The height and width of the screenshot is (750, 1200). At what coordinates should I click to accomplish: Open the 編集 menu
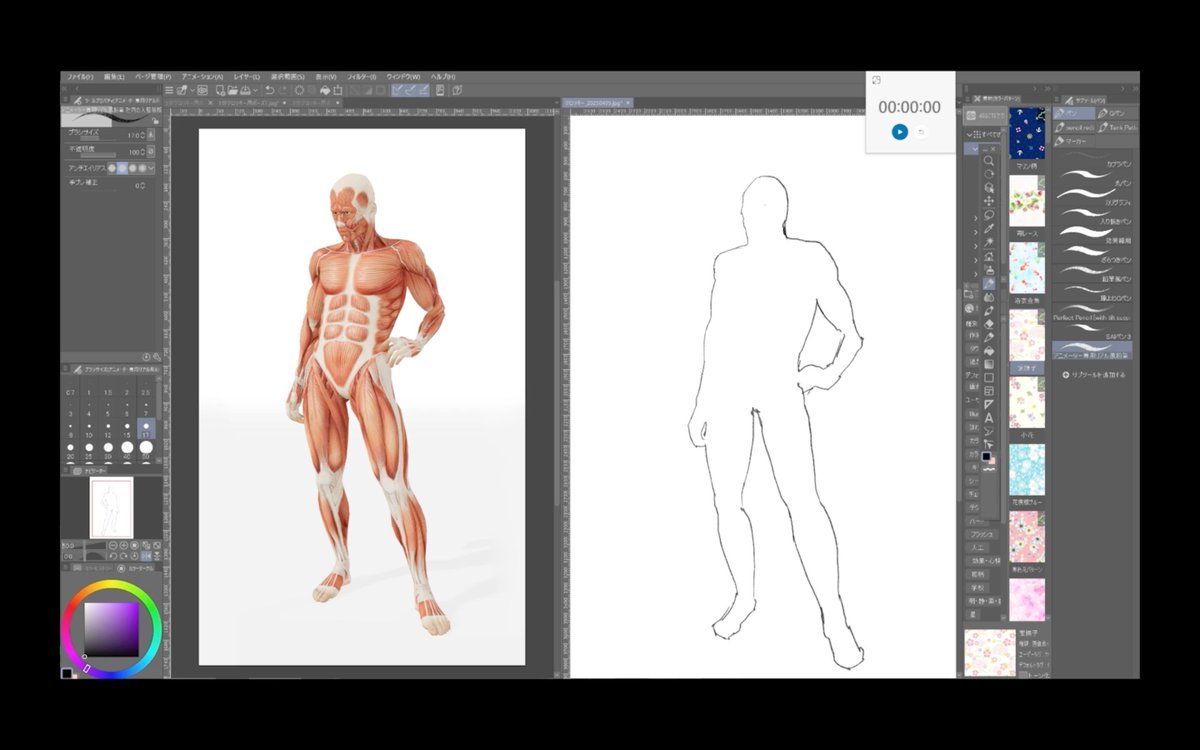coord(115,77)
